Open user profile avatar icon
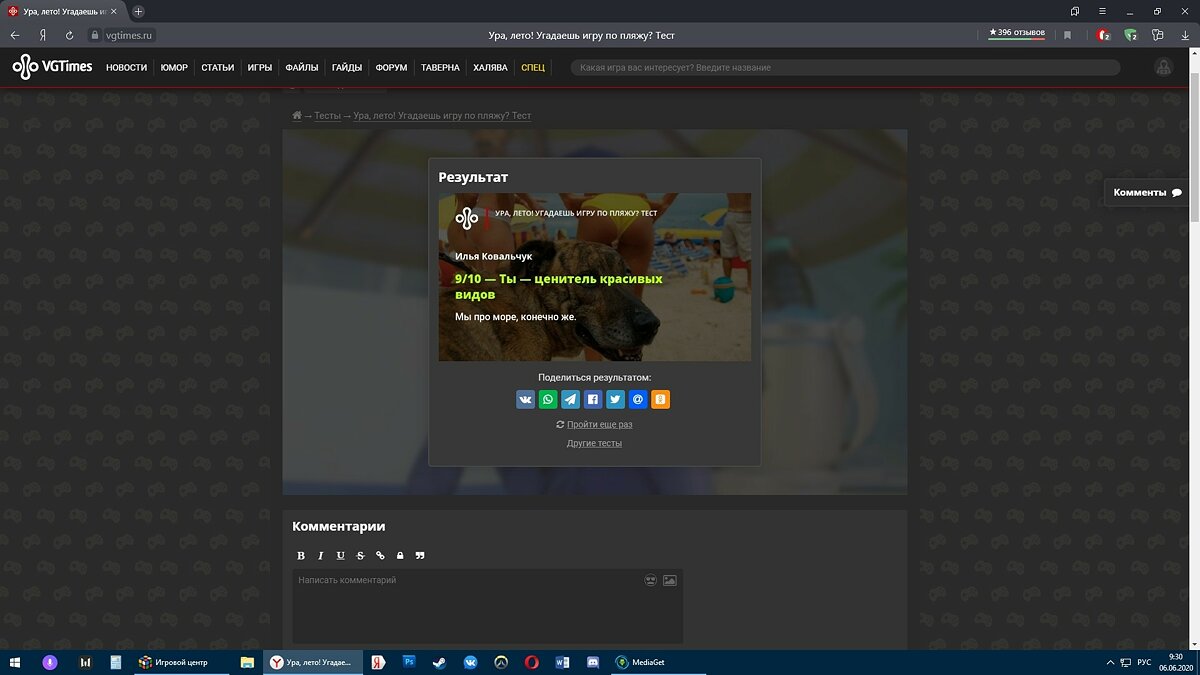Screen dimensions: 1200x675 tap(1163, 67)
